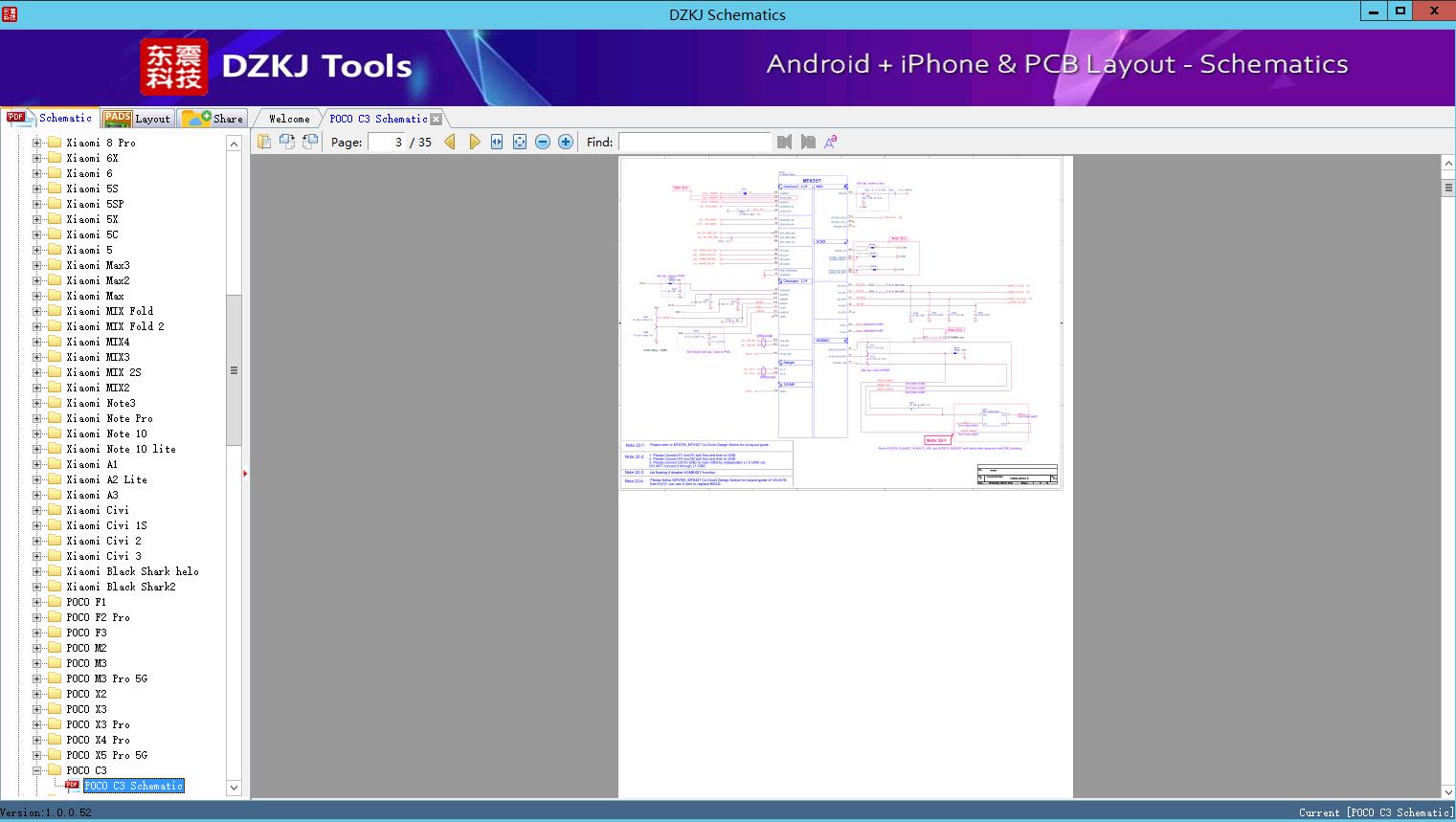
Task: Expand the POCO F3 tree node
Action: (37, 633)
